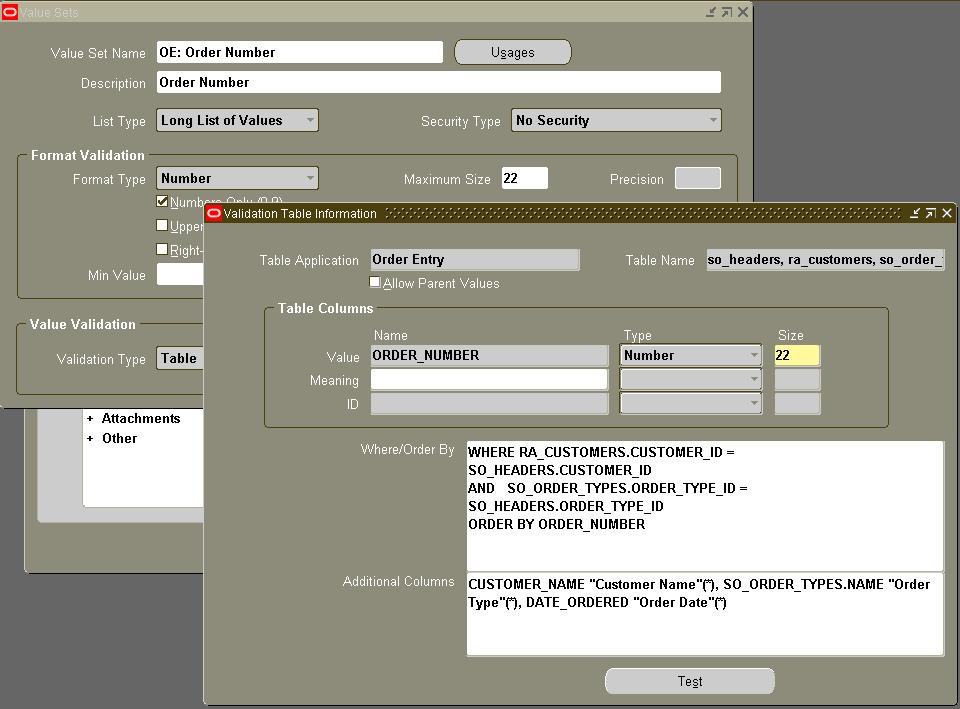
Task: Open the Format Type dropdown
Action: (x=311, y=178)
